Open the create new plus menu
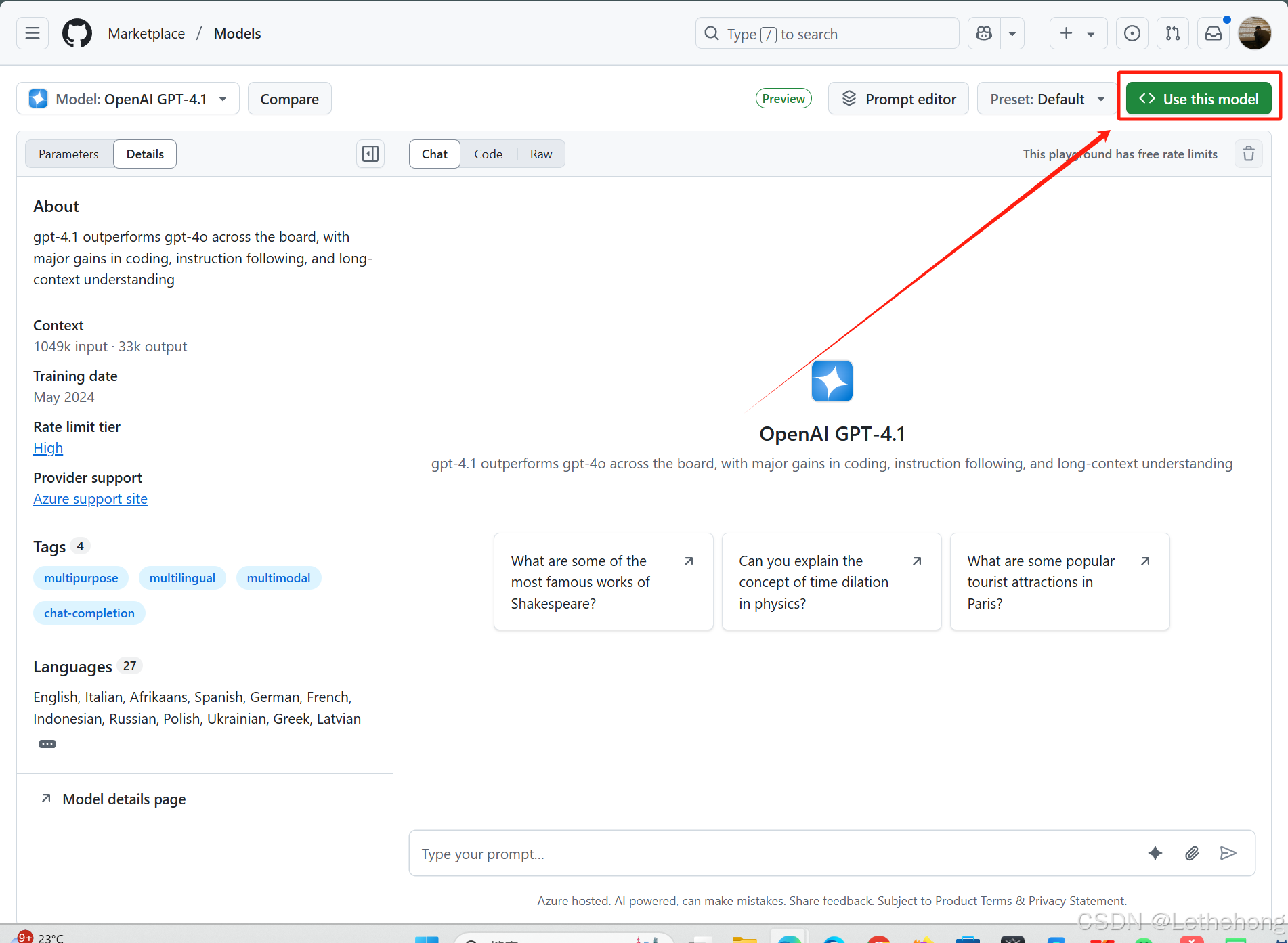 click(1078, 33)
